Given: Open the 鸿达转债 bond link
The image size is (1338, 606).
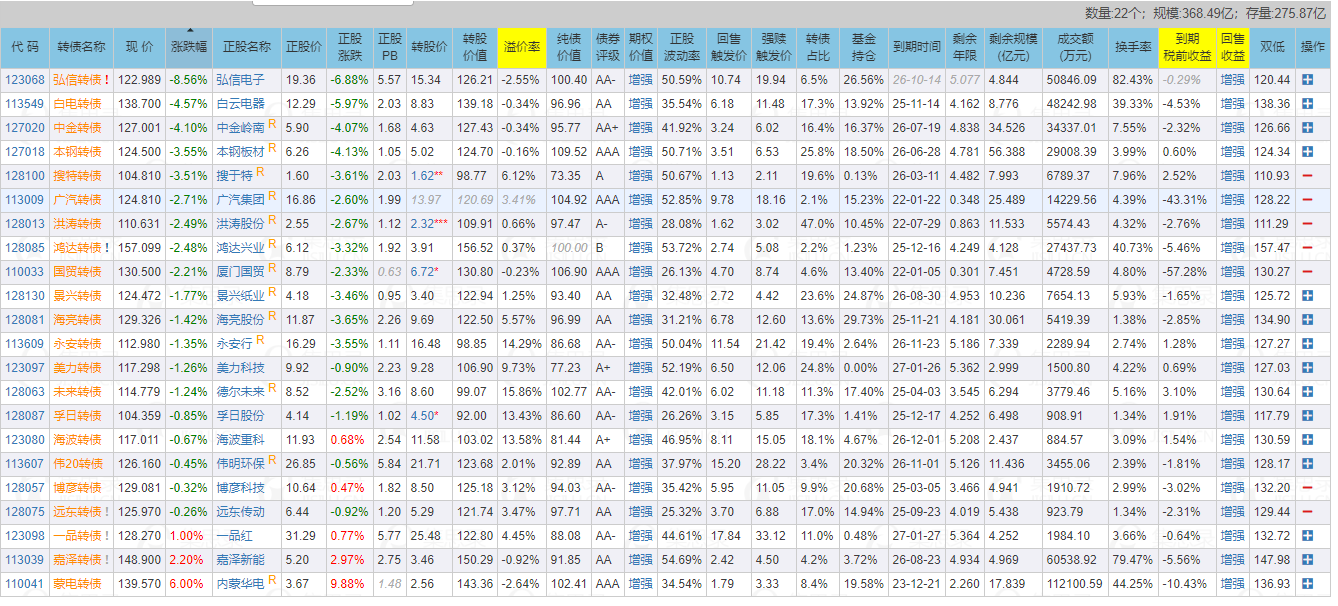Looking at the screenshot, I should click(77, 248).
